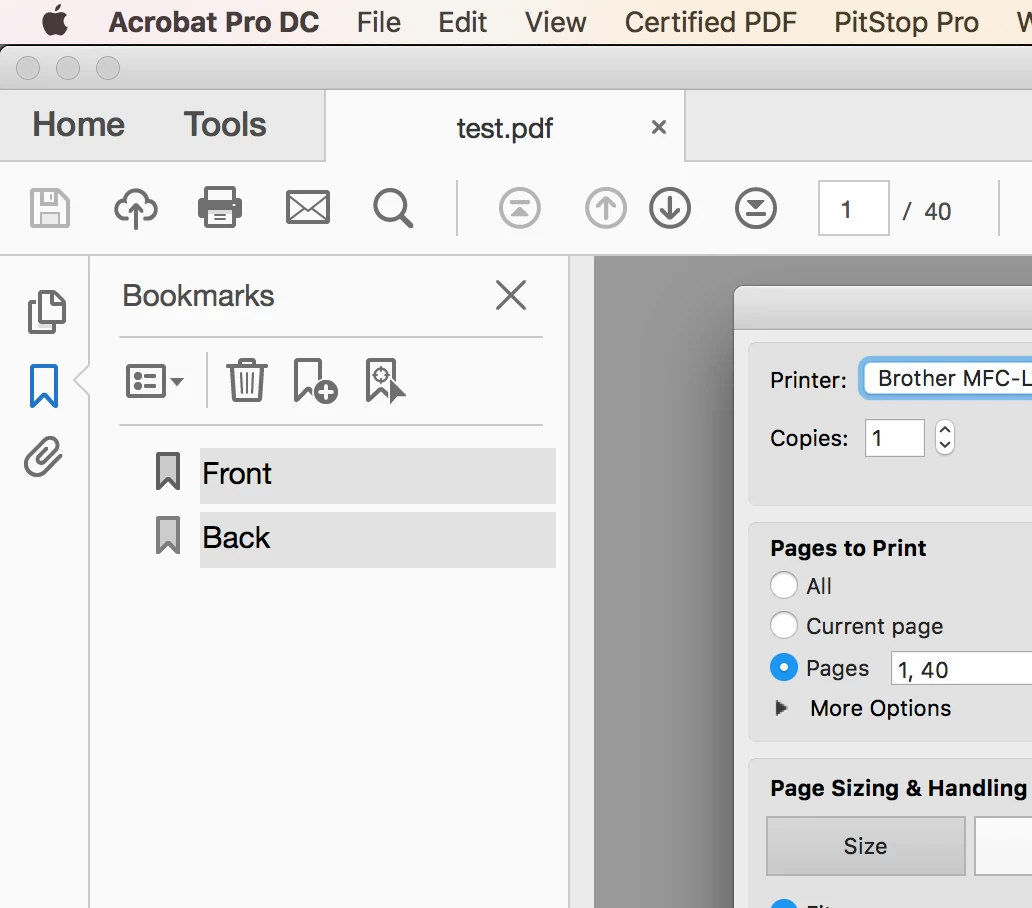Select the Back bookmark

(377, 540)
